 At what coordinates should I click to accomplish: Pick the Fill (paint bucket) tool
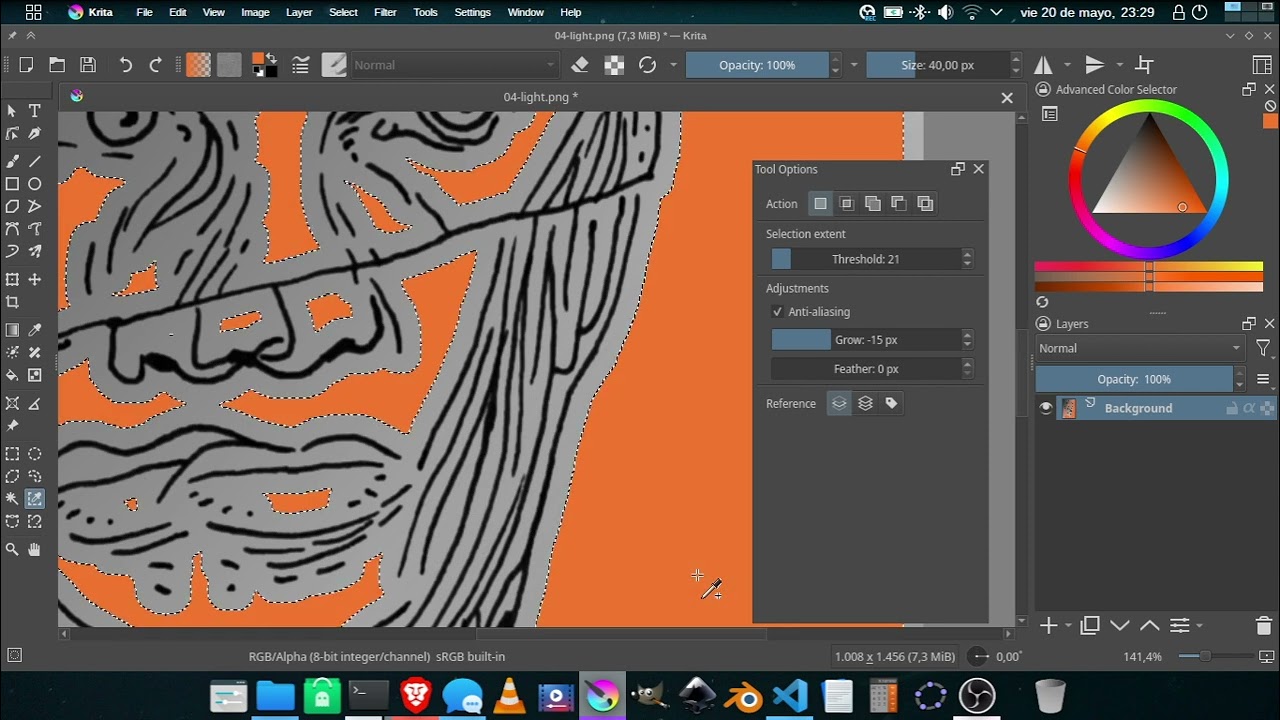coord(12,376)
